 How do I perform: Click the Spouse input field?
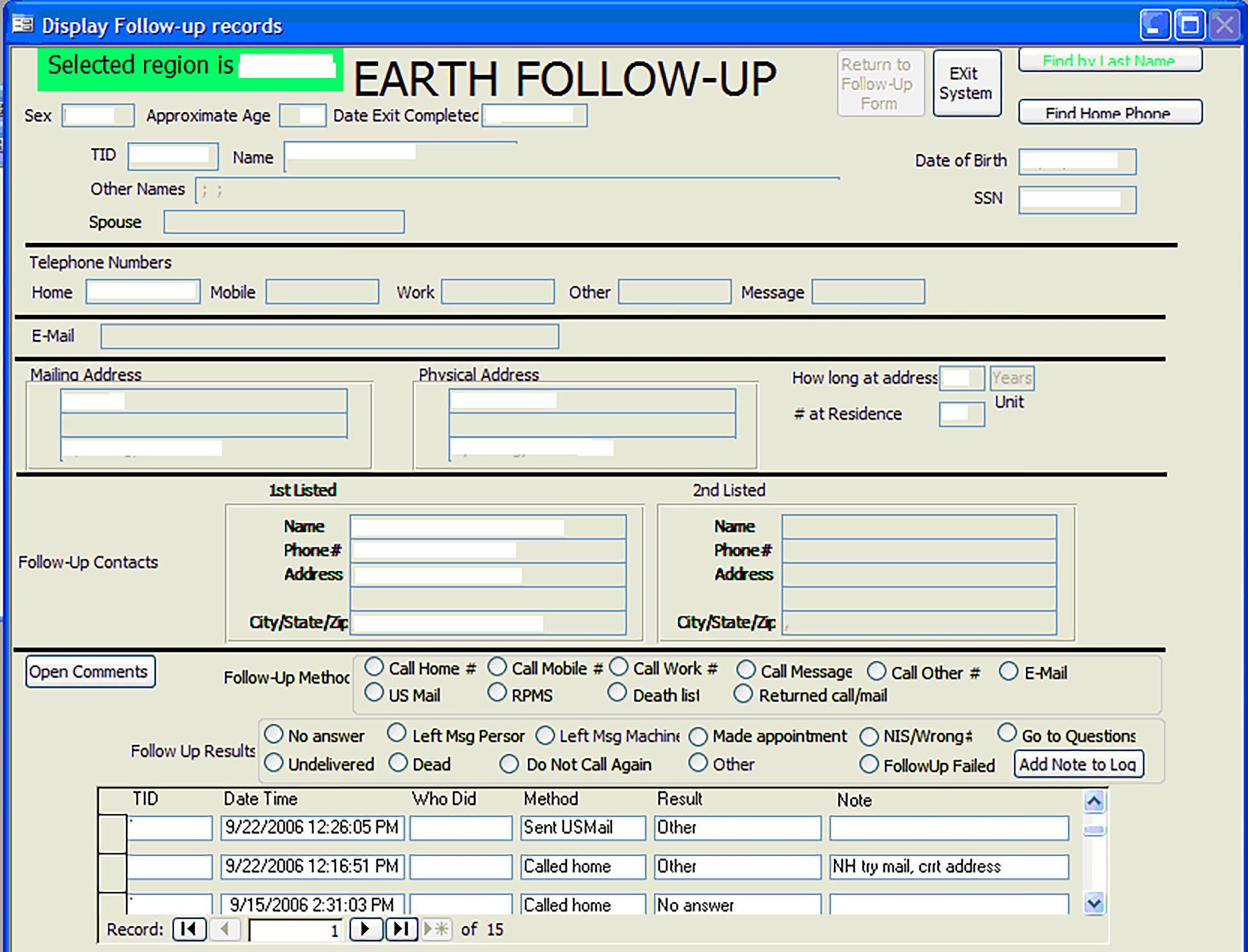point(284,222)
